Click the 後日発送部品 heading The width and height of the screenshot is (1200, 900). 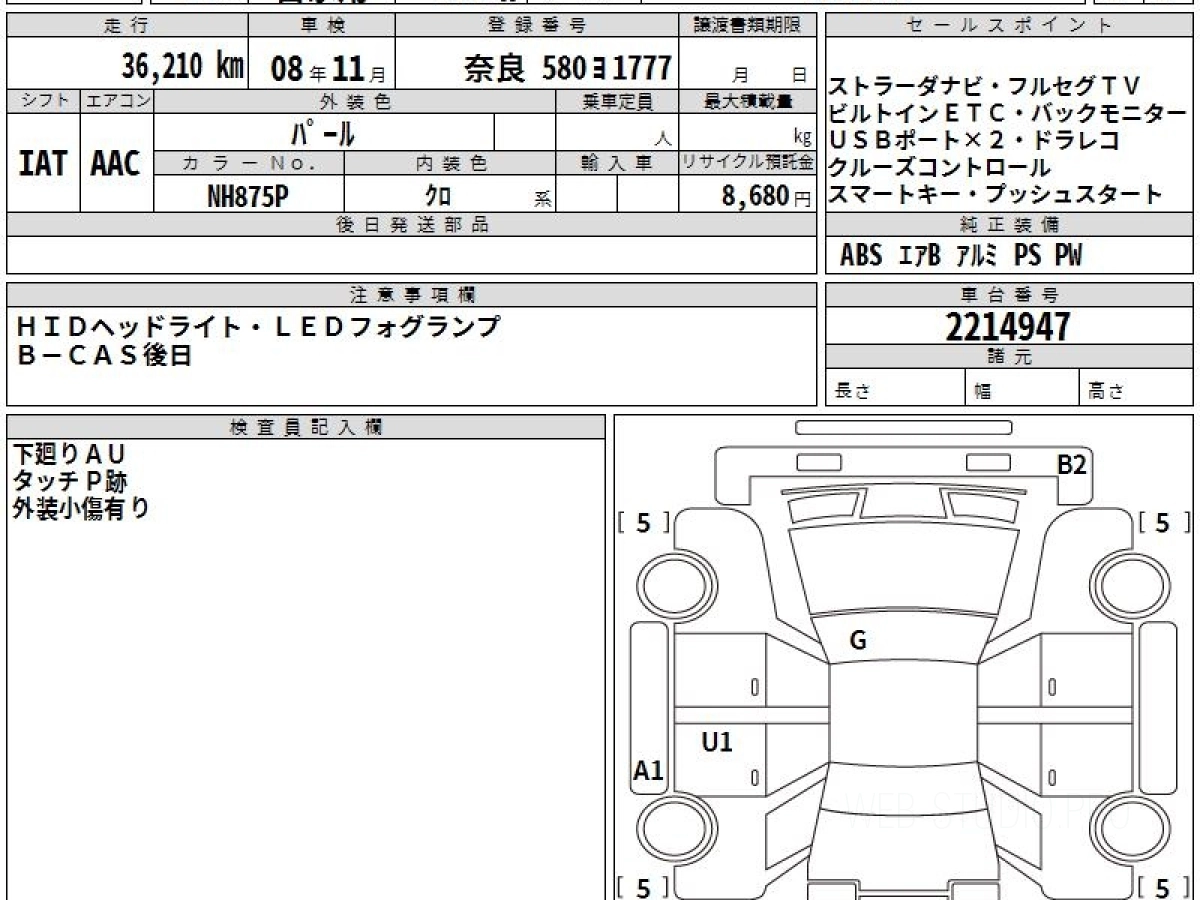click(x=412, y=224)
